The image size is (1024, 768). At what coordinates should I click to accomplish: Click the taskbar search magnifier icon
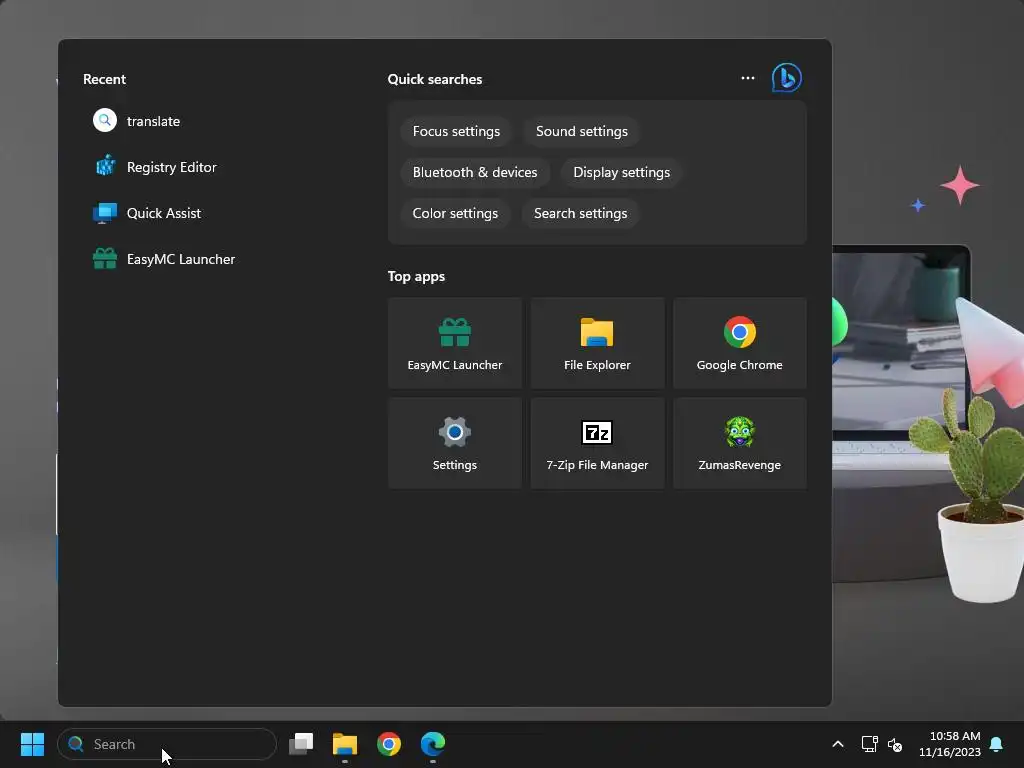click(76, 744)
